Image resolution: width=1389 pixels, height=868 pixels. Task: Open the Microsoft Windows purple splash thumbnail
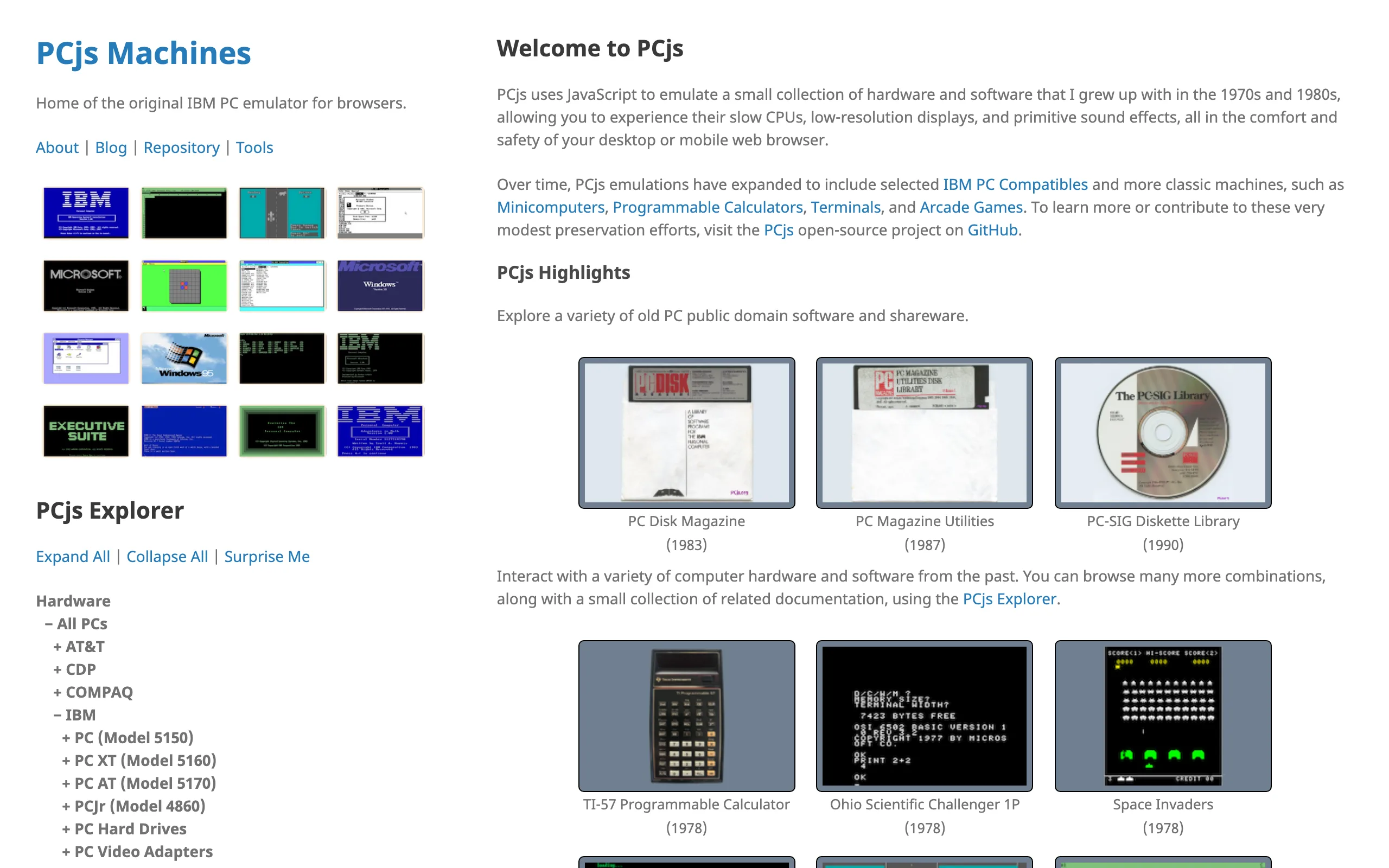[x=380, y=285]
